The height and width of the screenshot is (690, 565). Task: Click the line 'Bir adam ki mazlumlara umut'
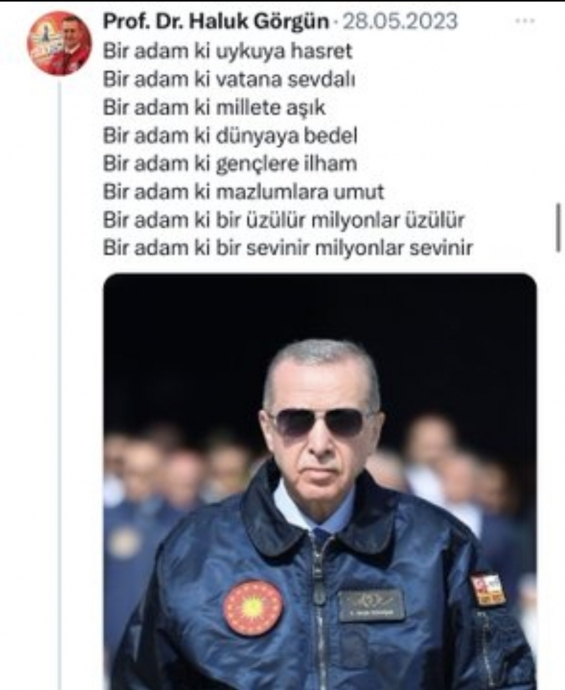click(x=243, y=192)
